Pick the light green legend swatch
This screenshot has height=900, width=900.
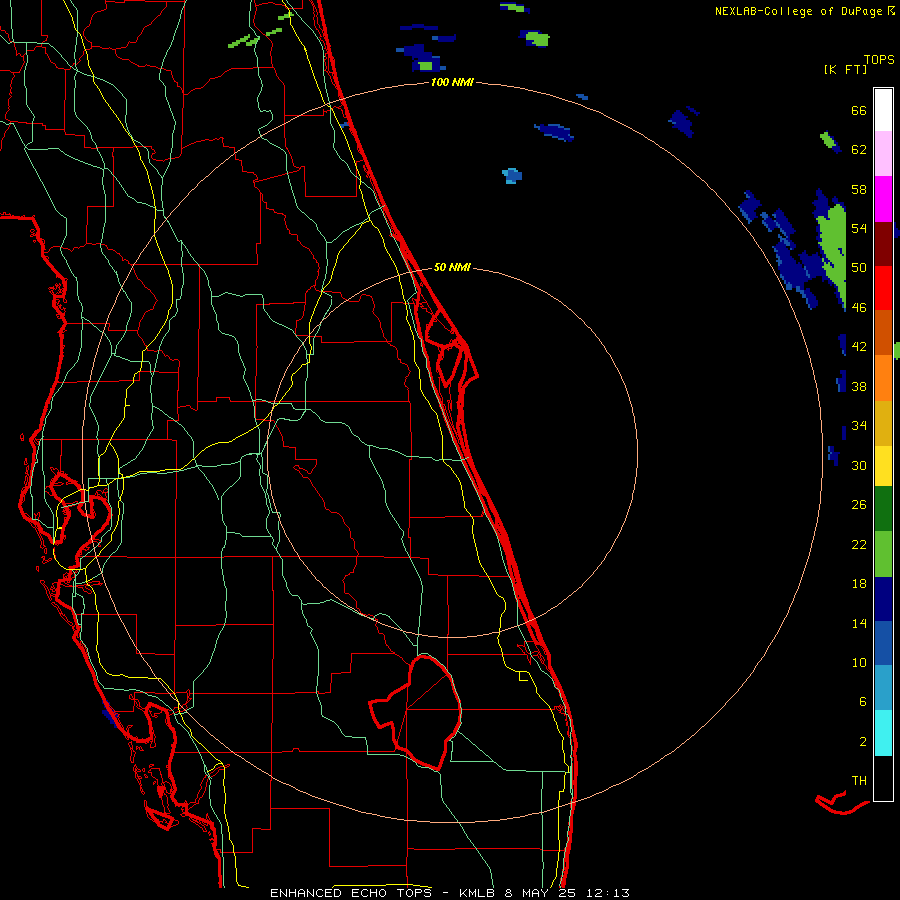883,554
